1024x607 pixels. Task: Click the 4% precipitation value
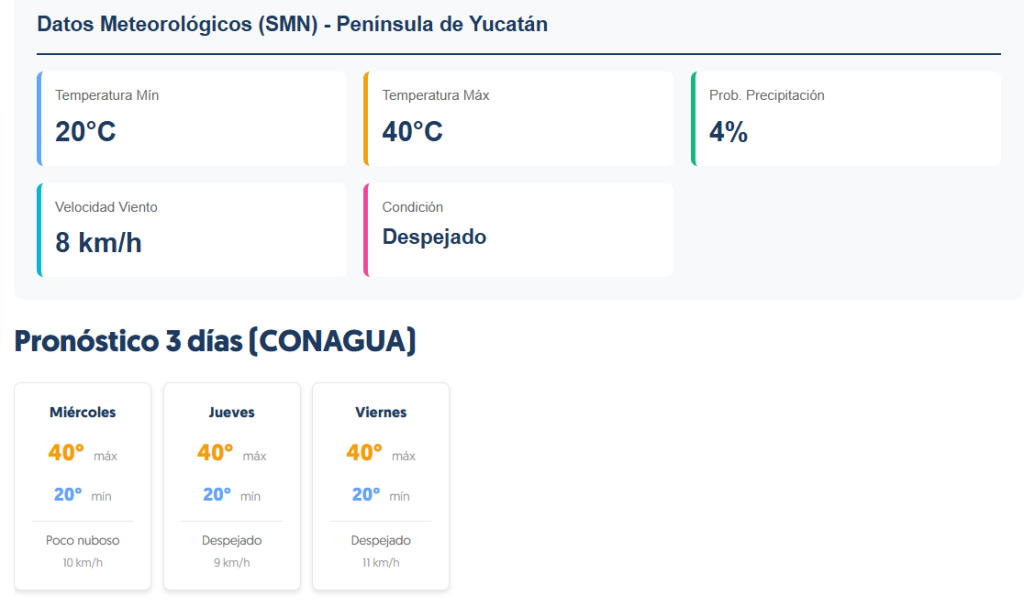[x=728, y=132]
